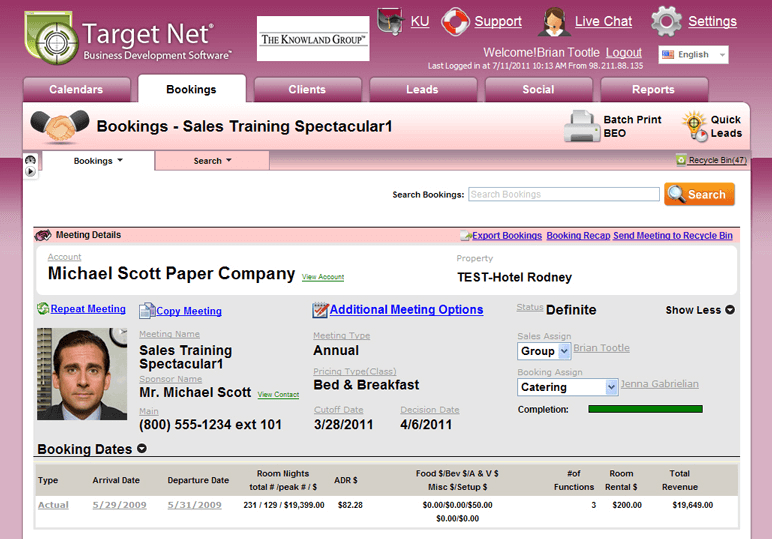Open KU graduation cap icon

(390, 22)
